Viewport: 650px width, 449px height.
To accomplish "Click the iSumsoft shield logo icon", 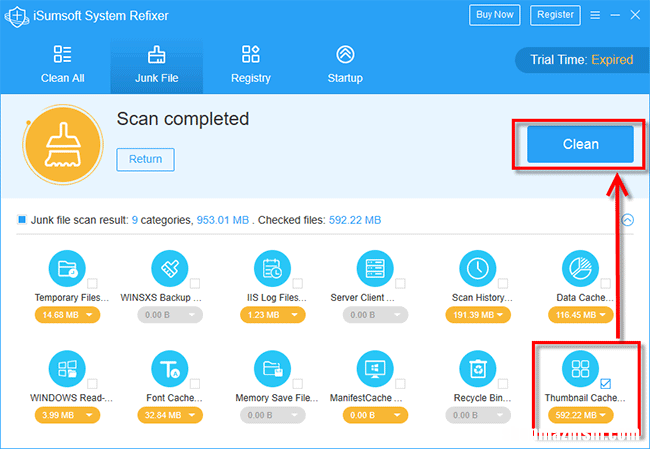I will pyautogui.click(x=16, y=17).
